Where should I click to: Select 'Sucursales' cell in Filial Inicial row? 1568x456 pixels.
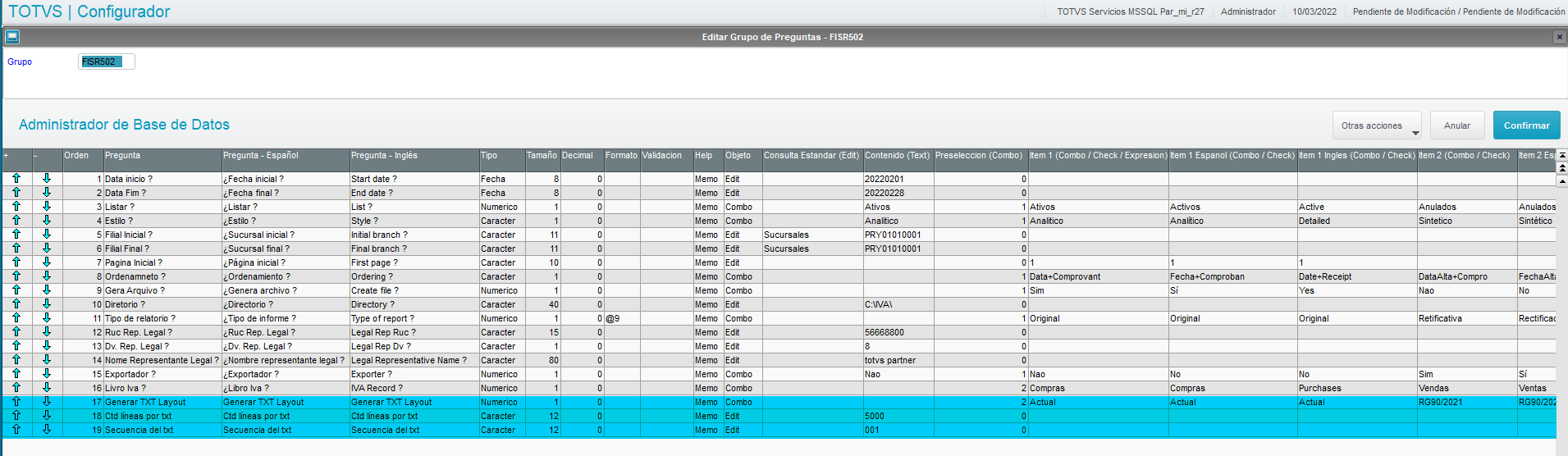(813, 234)
